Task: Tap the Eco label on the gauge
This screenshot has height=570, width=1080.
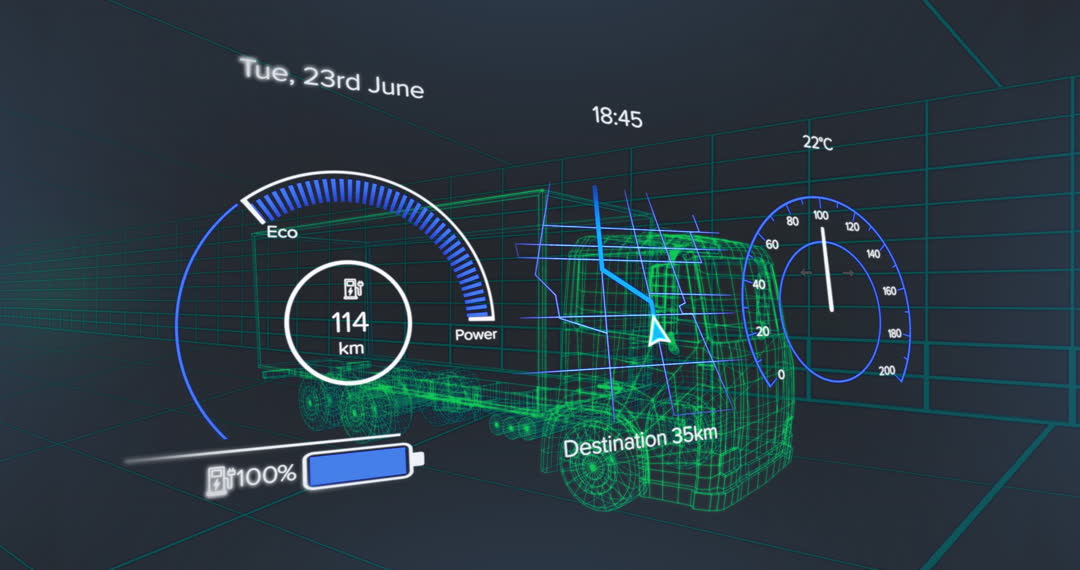Action: click(281, 233)
